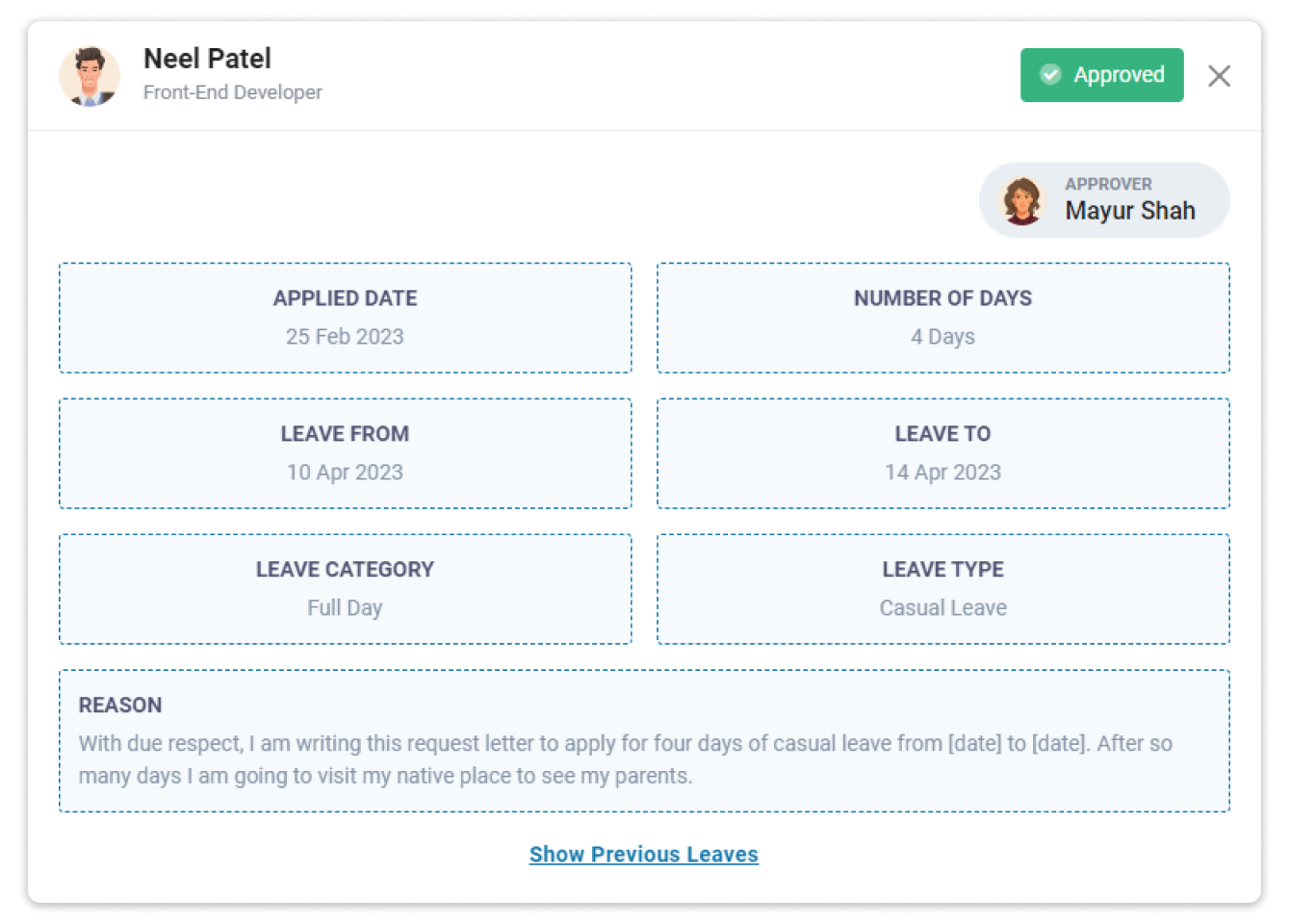Click Neel Patel's profile avatar

(90, 76)
